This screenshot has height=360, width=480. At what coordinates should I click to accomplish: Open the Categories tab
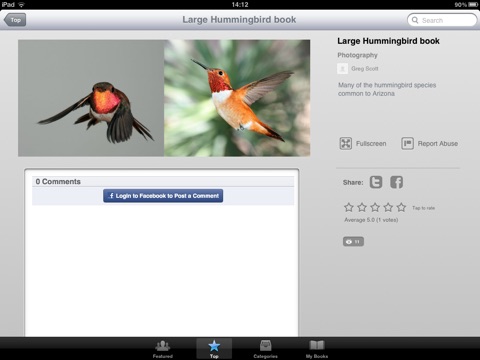pyautogui.click(x=265, y=349)
